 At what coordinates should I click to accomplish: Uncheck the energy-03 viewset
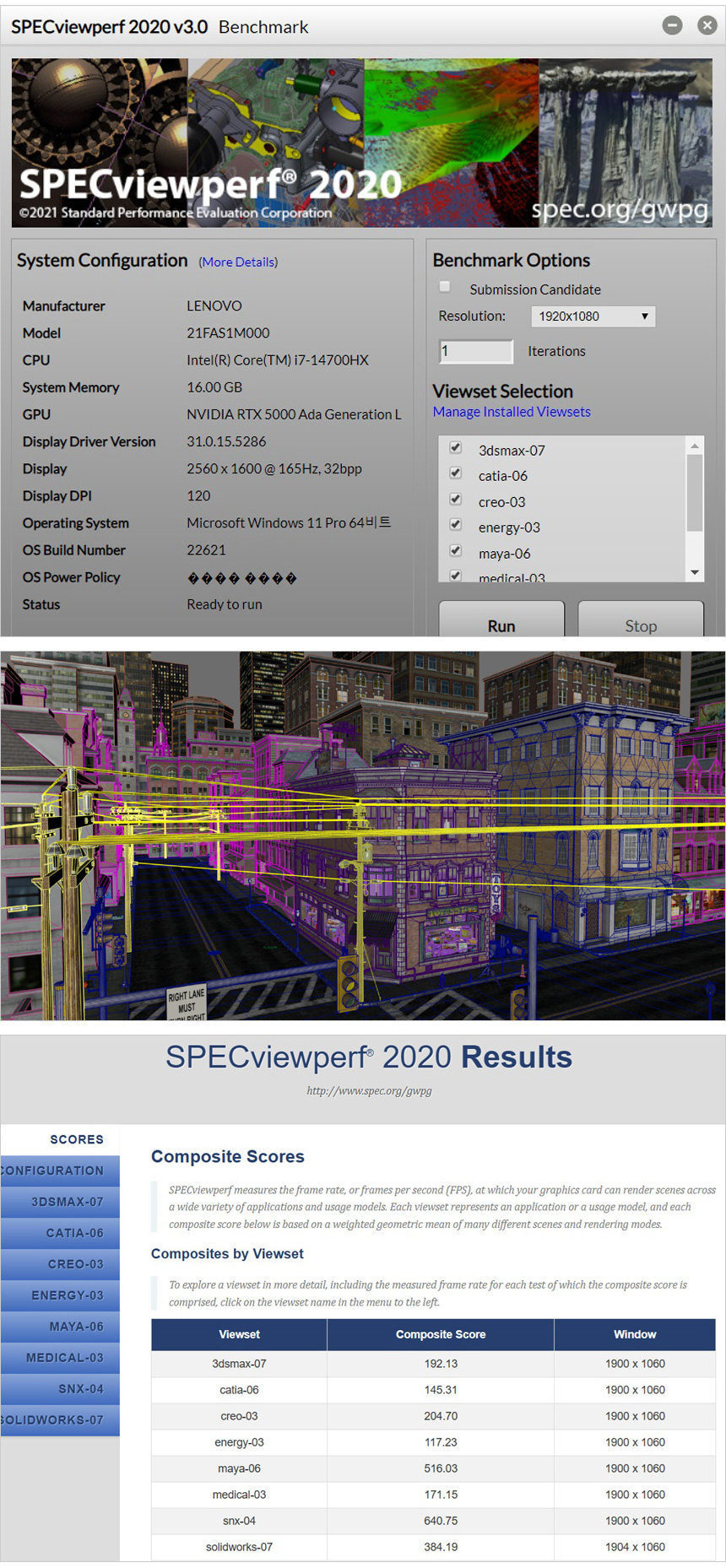pos(456,524)
